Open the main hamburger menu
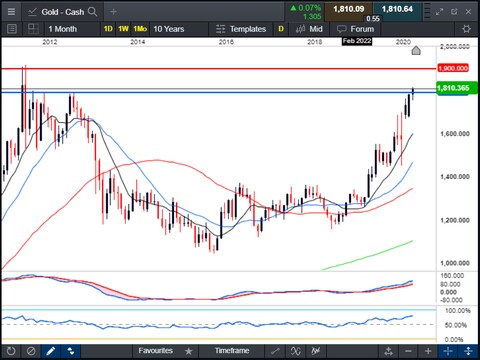The width and height of the screenshot is (480, 360). (x=11, y=12)
